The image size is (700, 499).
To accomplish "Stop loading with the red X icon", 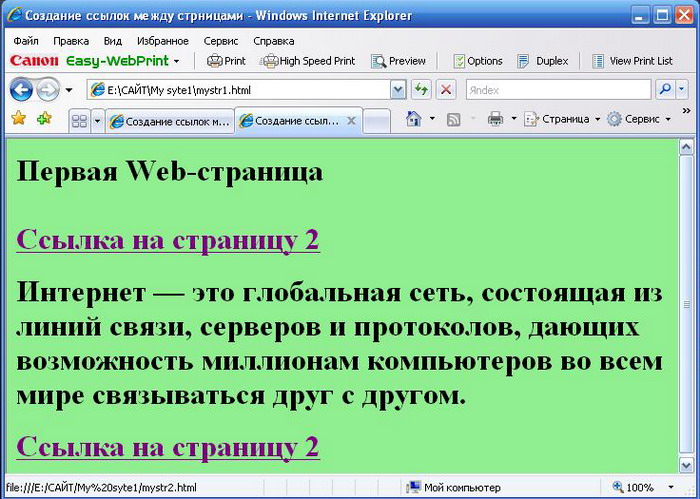I will coord(446,90).
